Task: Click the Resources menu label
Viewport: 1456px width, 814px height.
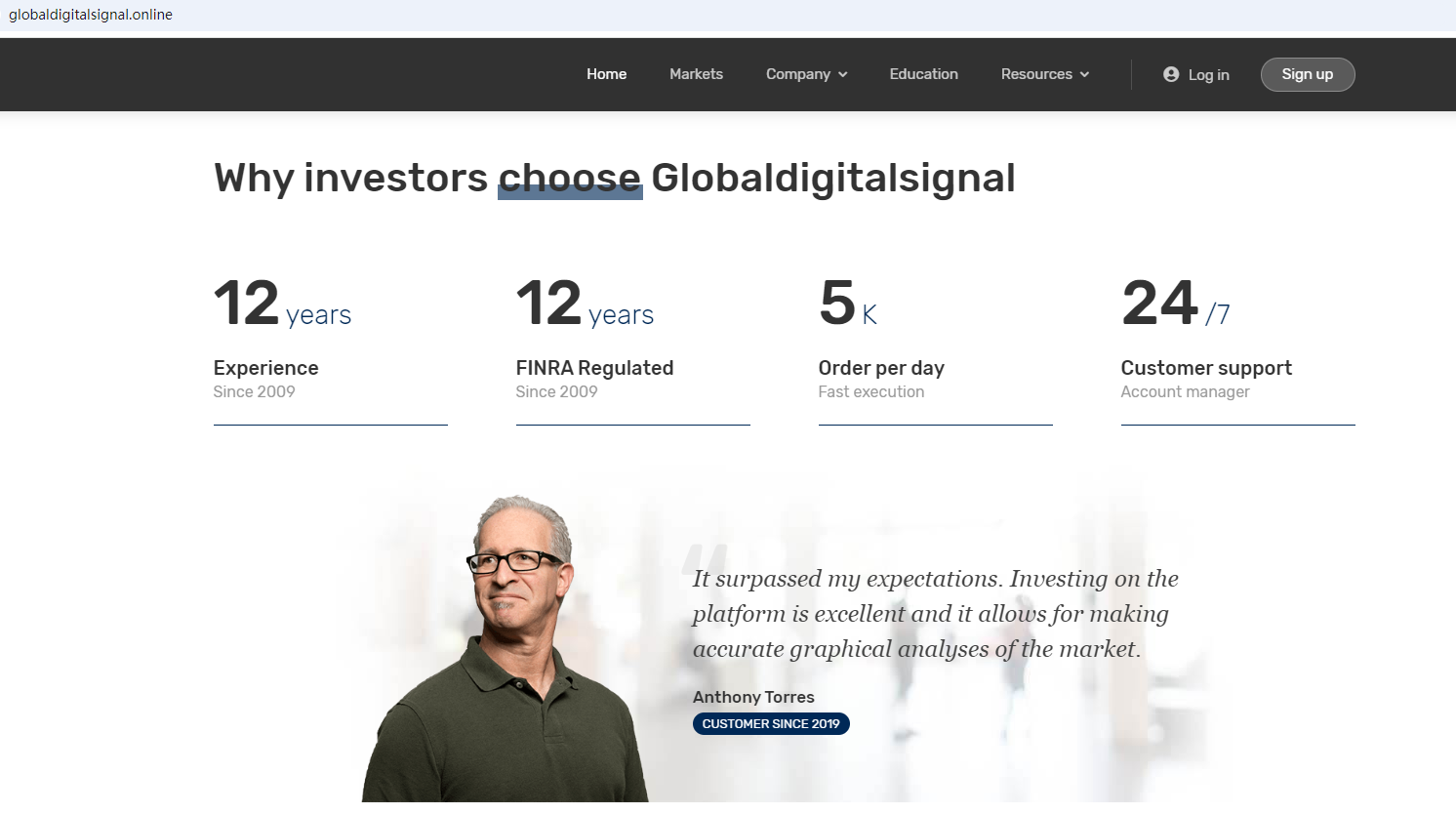Action: pos(1035,74)
